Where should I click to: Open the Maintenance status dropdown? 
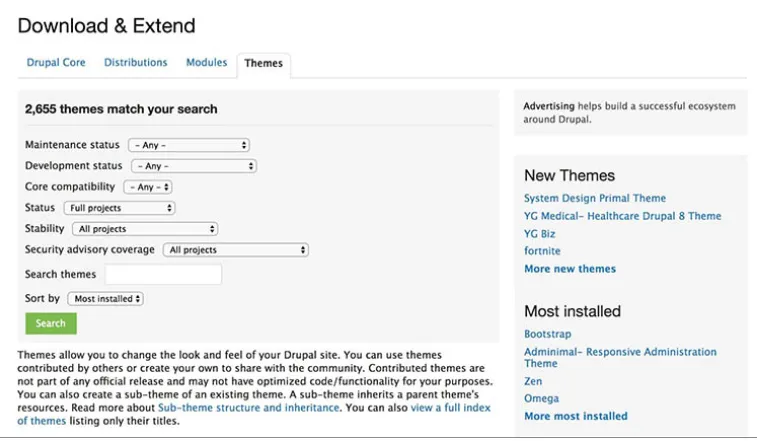(x=189, y=145)
